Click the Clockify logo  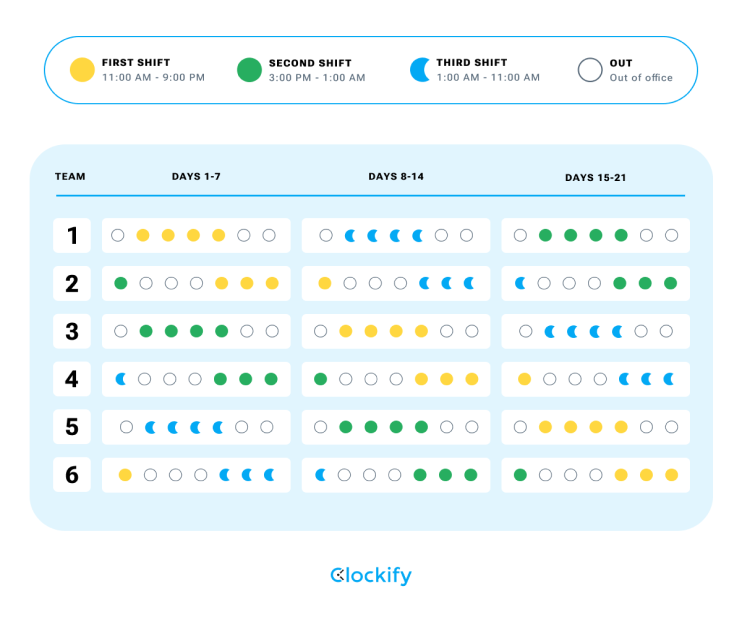(371, 576)
